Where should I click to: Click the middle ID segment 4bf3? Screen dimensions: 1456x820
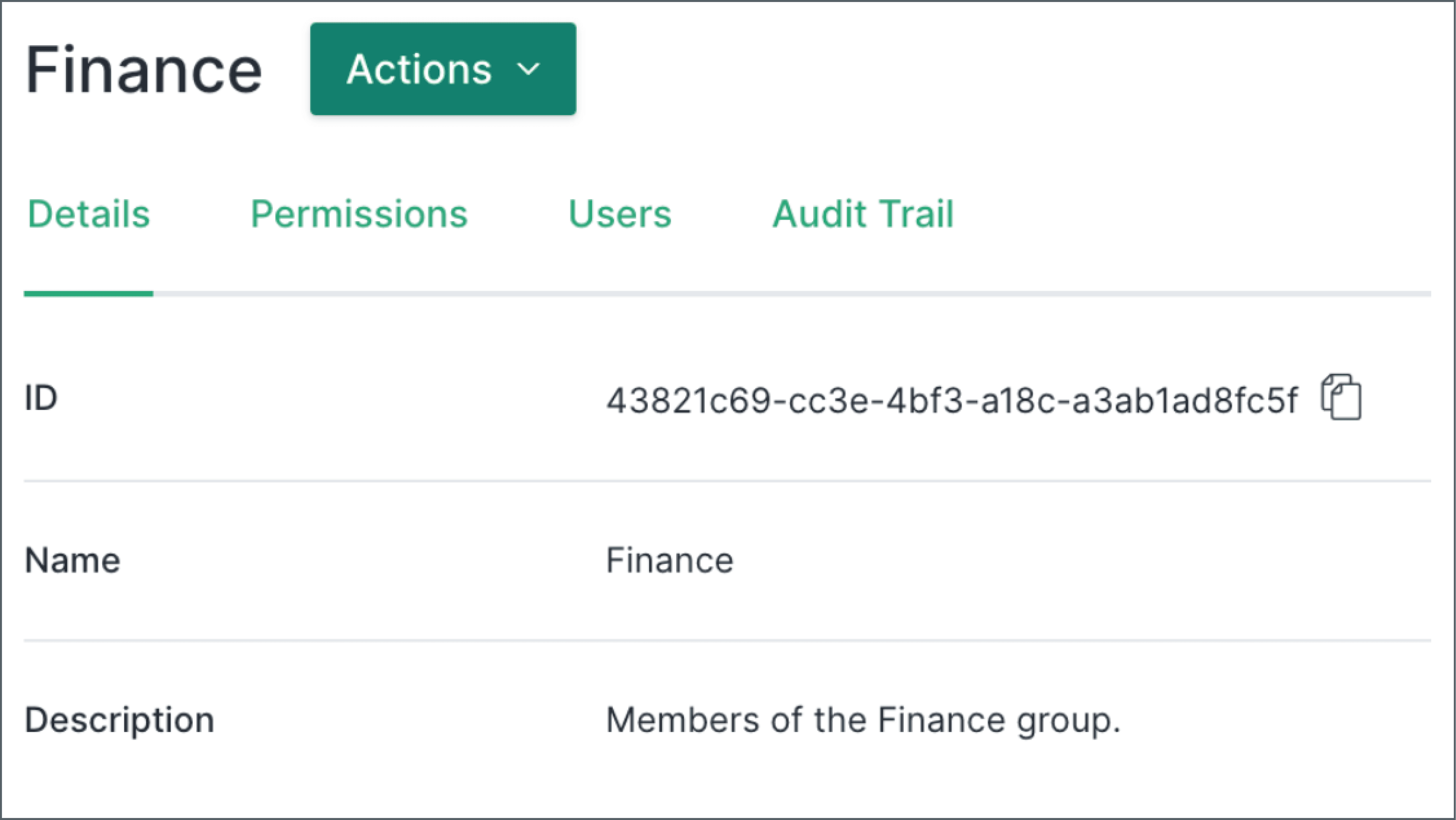(924, 401)
